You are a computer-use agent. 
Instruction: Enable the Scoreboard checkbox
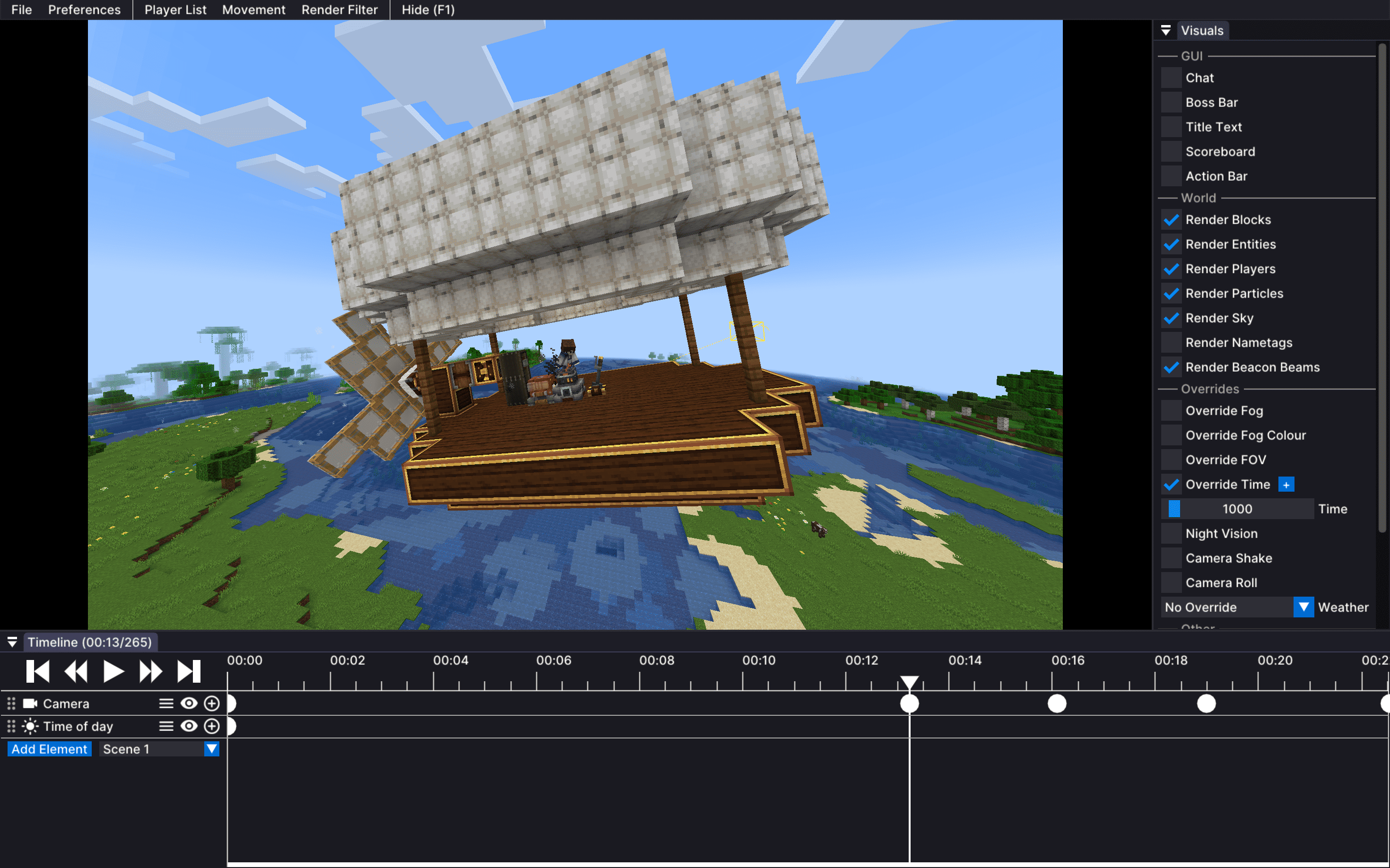tap(1171, 152)
